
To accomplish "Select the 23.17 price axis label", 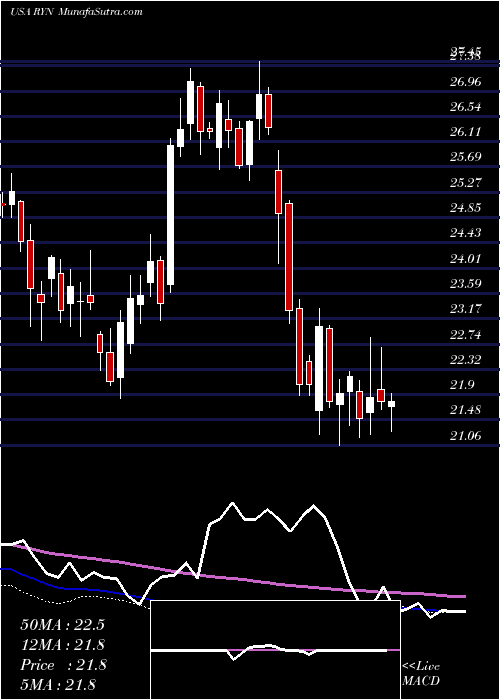I will 465,308.
